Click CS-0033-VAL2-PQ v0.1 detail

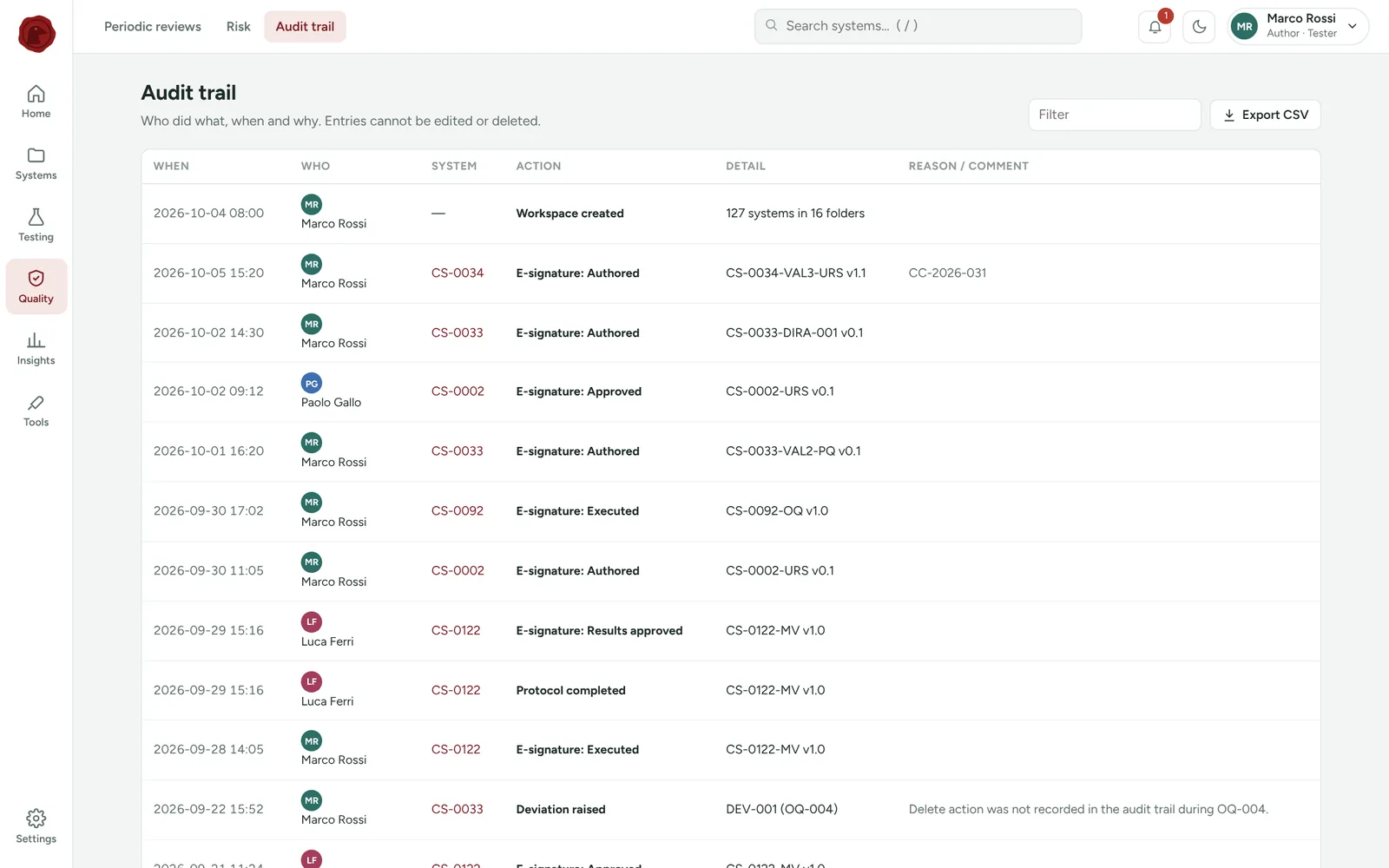pos(793,451)
